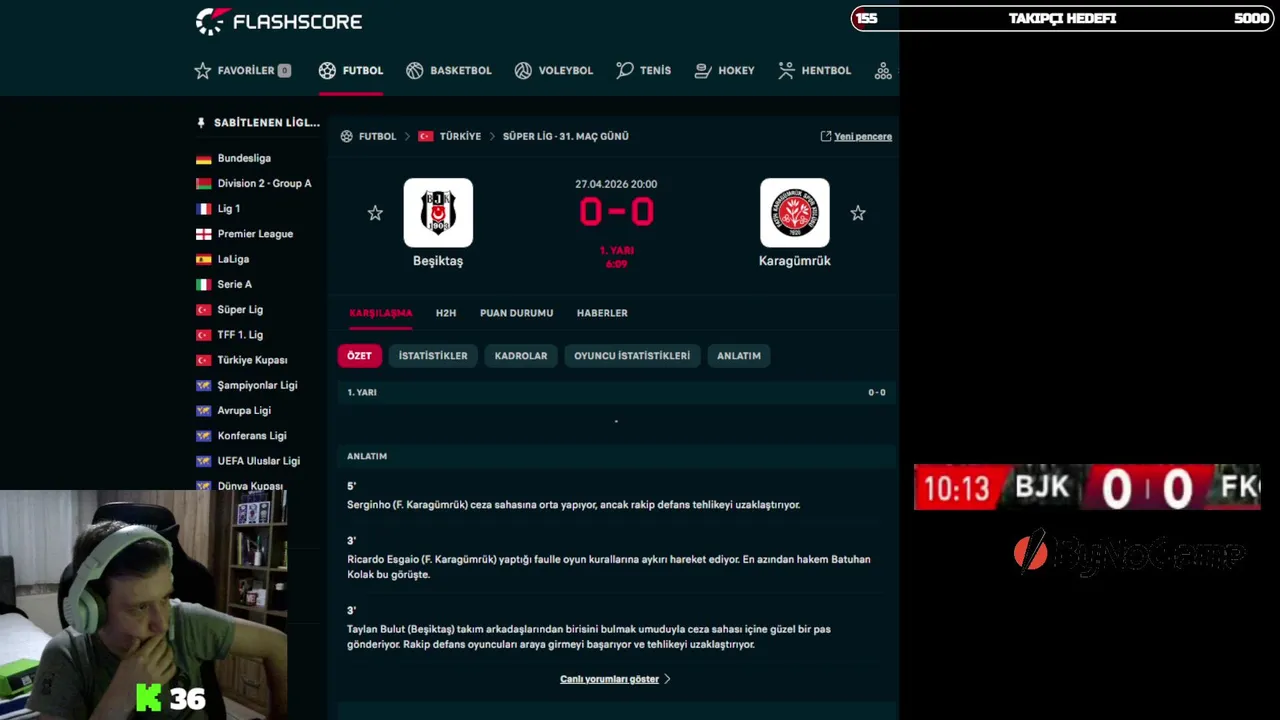The image size is (1280, 720).
Task: Open the Beşiktaş team name link
Action: pyautogui.click(x=438, y=261)
